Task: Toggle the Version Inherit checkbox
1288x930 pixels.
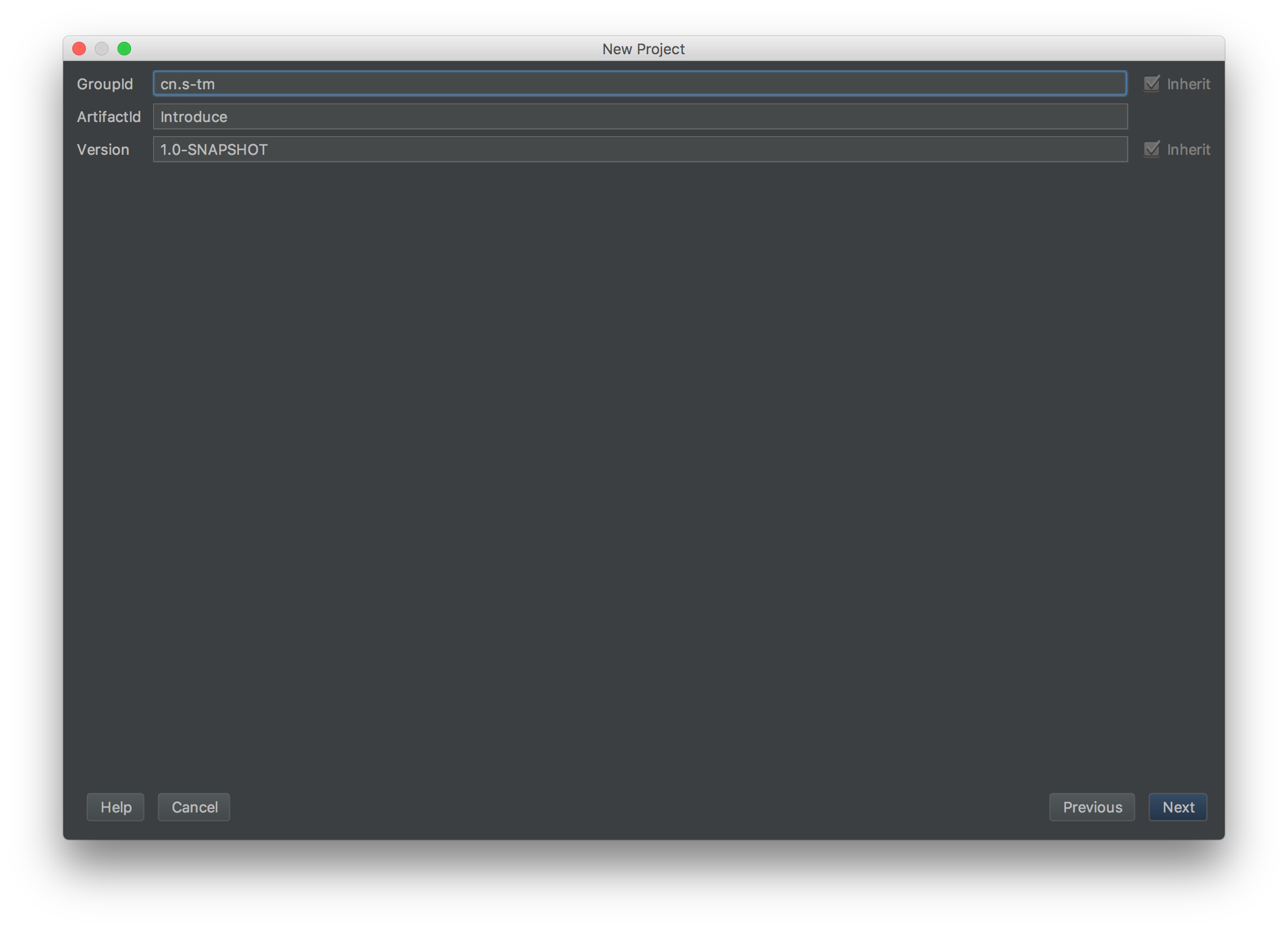Action: (1151, 149)
